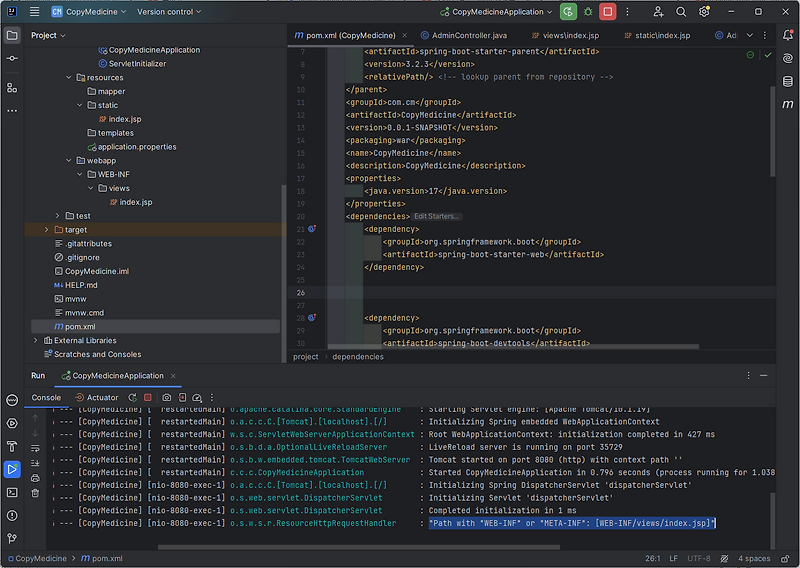Clear console with trash icon
The image size is (800, 568).
tap(35, 492)
